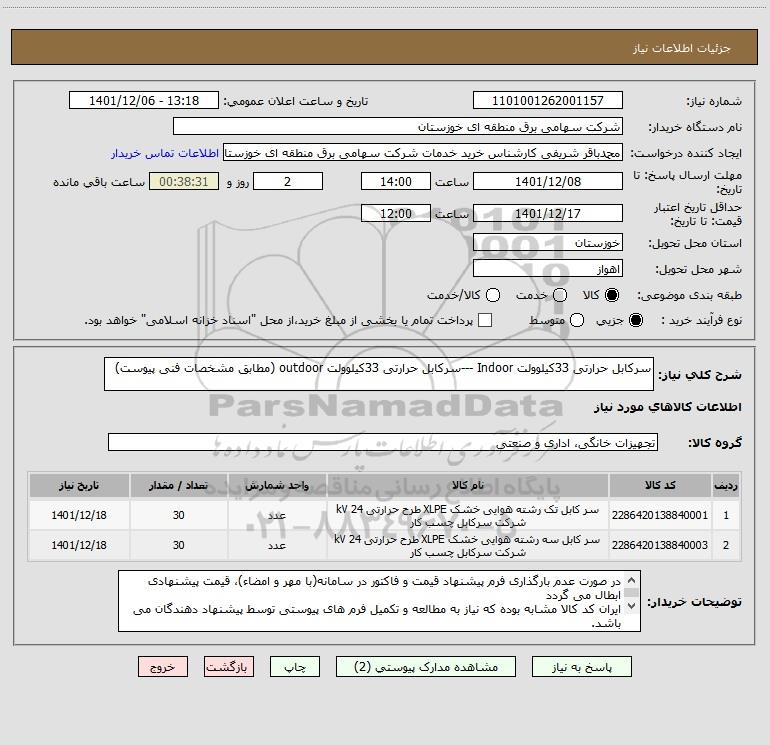The height and width of the screenshot is (745, 770).
Task: Click مشاهده مدارک پیوستی (2) button
Action: pos(426,667)
